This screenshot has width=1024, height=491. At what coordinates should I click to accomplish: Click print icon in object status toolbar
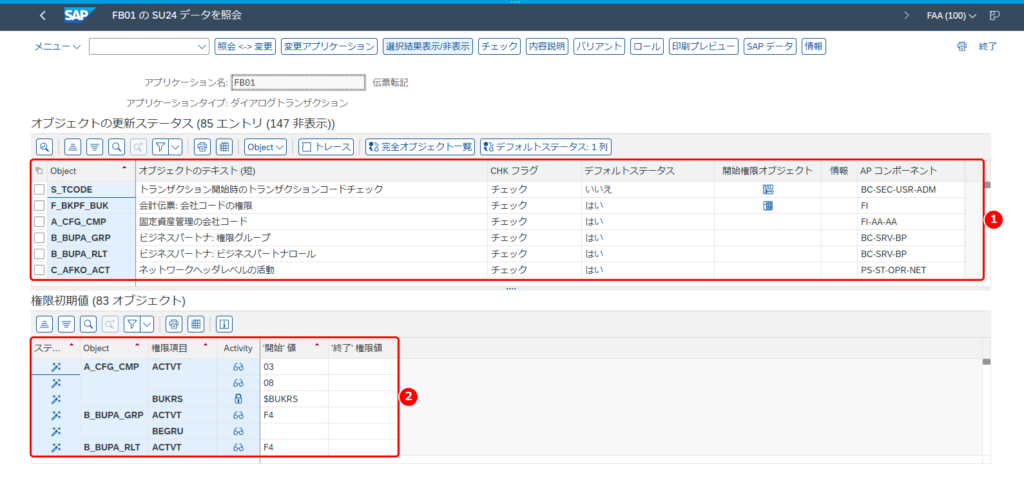[x=202, y=147]
